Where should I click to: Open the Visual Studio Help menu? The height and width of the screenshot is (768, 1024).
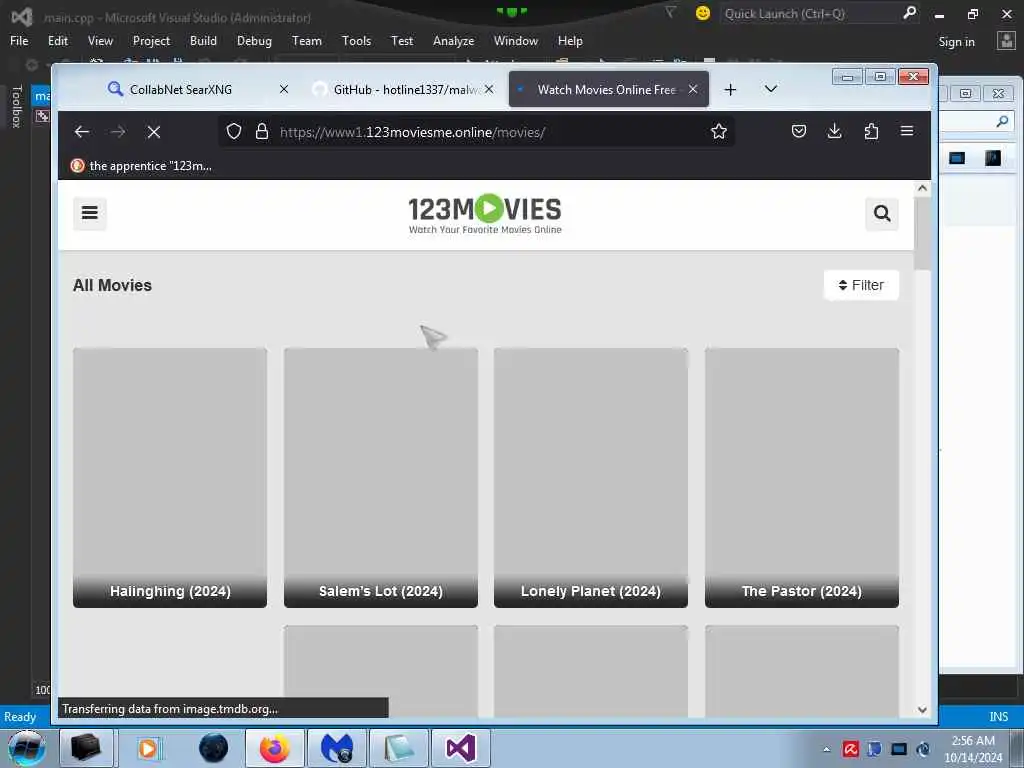[570, 40]
